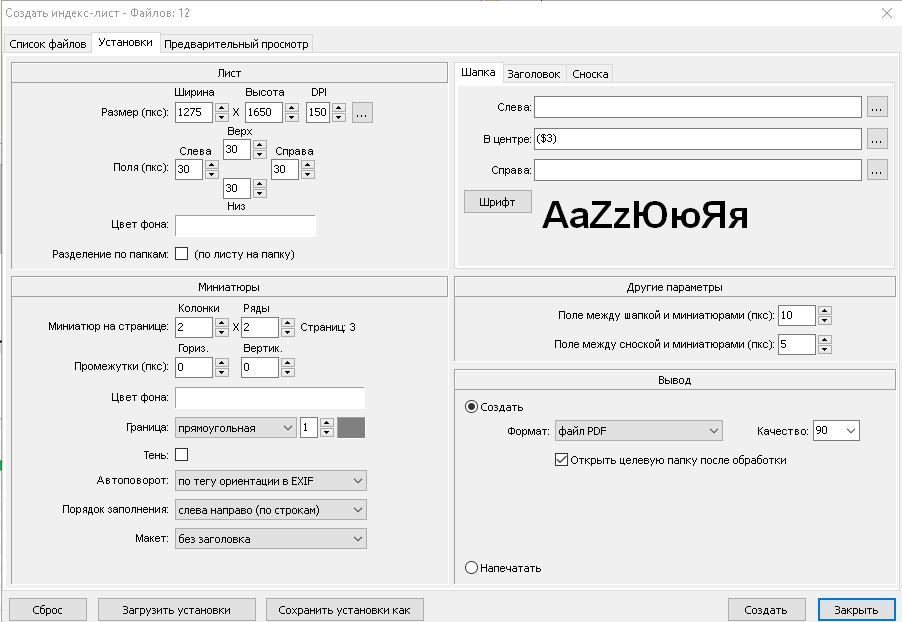Increase the Ширина width value
This screenshot has height=622, width=902.
pos(222,108)
